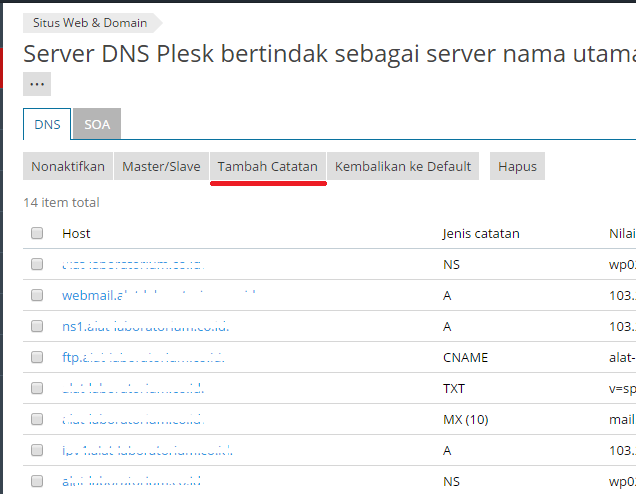Image resolution: width=636 pixels, height=494 pixels.
Task: Click the TXT record type cell
Action: click(x=453, y=389)
